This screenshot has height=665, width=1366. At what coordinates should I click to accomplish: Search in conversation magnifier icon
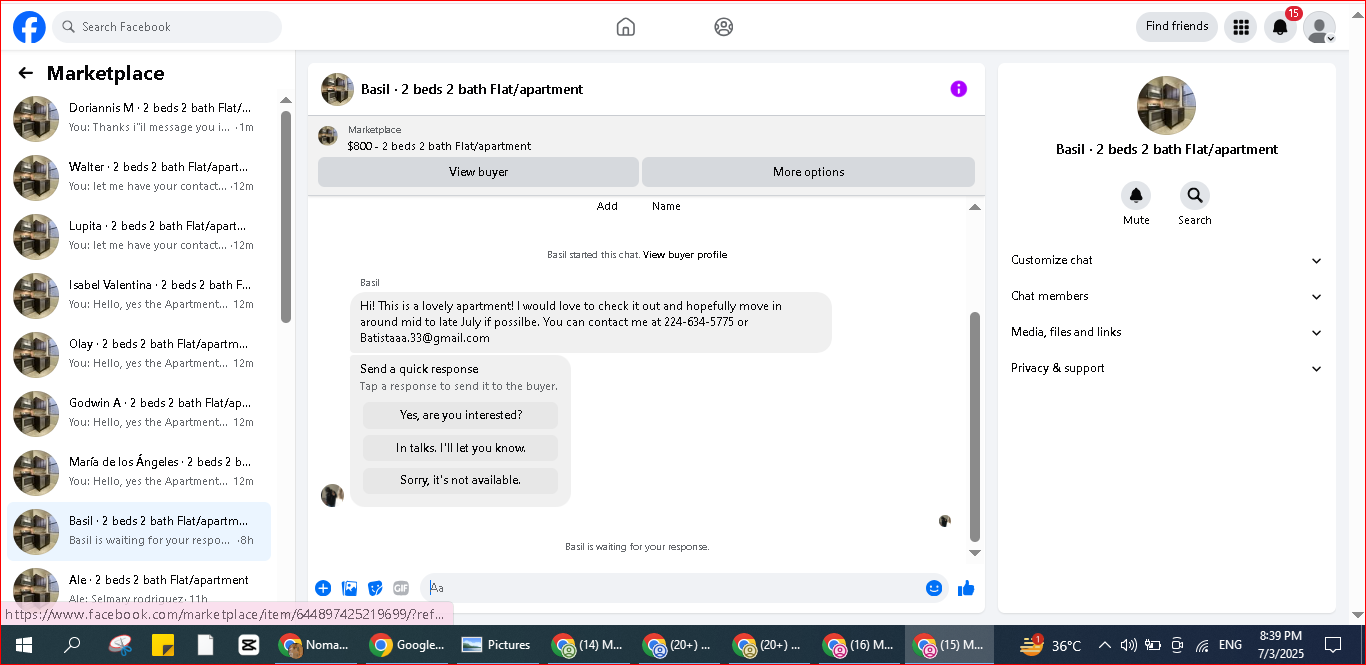[x=1194, y=195]
